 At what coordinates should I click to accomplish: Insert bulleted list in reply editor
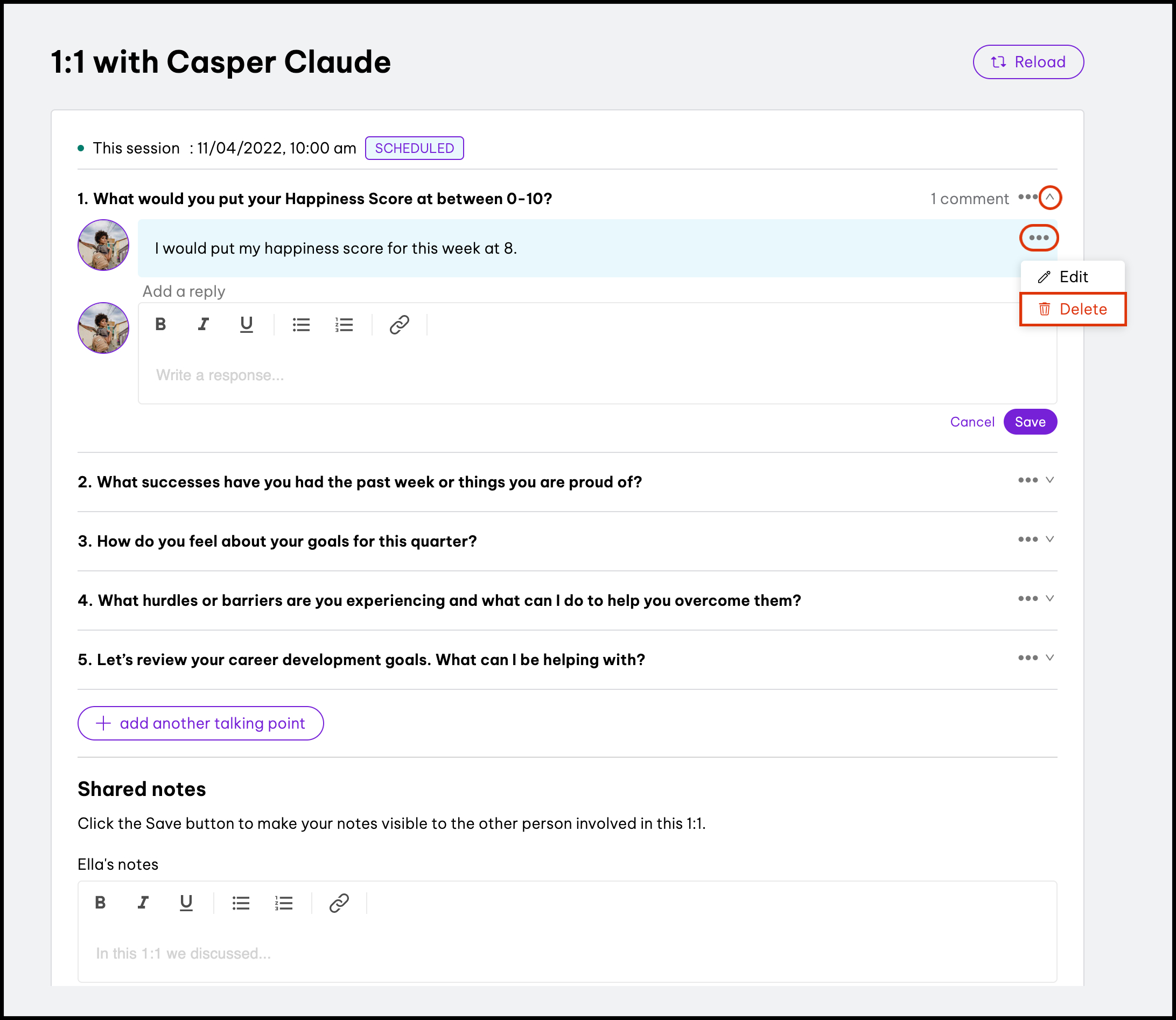click(301, 324)
